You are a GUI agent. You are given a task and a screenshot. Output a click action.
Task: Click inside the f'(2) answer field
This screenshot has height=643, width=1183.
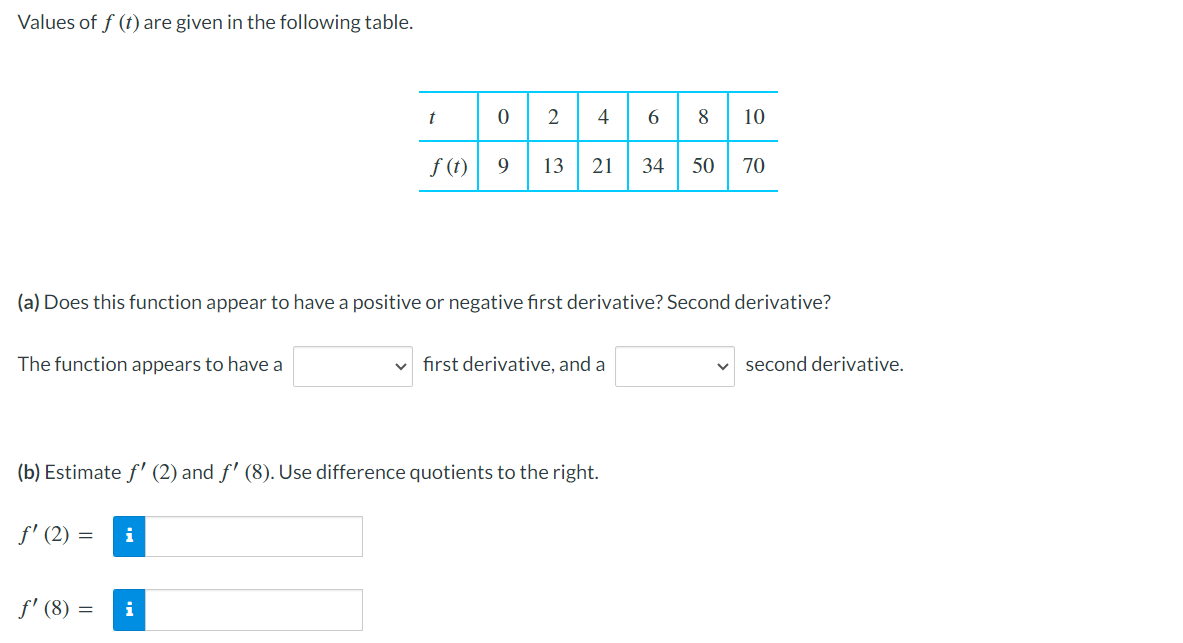[255, 537]
